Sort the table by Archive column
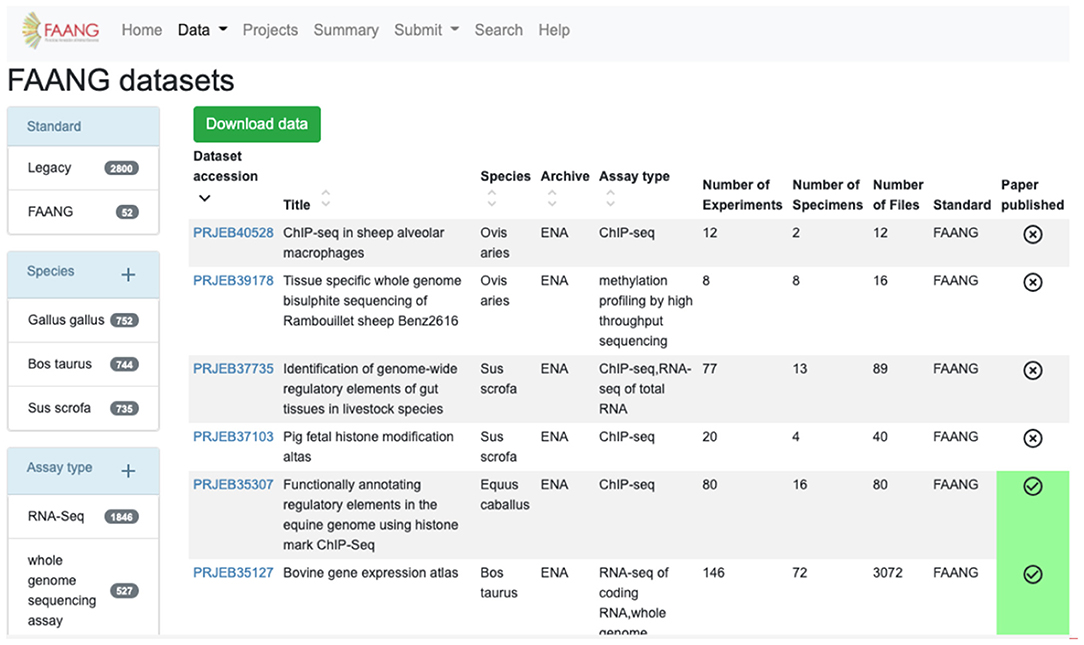Viewport: 1084px width, 645px height. point(552,198)
